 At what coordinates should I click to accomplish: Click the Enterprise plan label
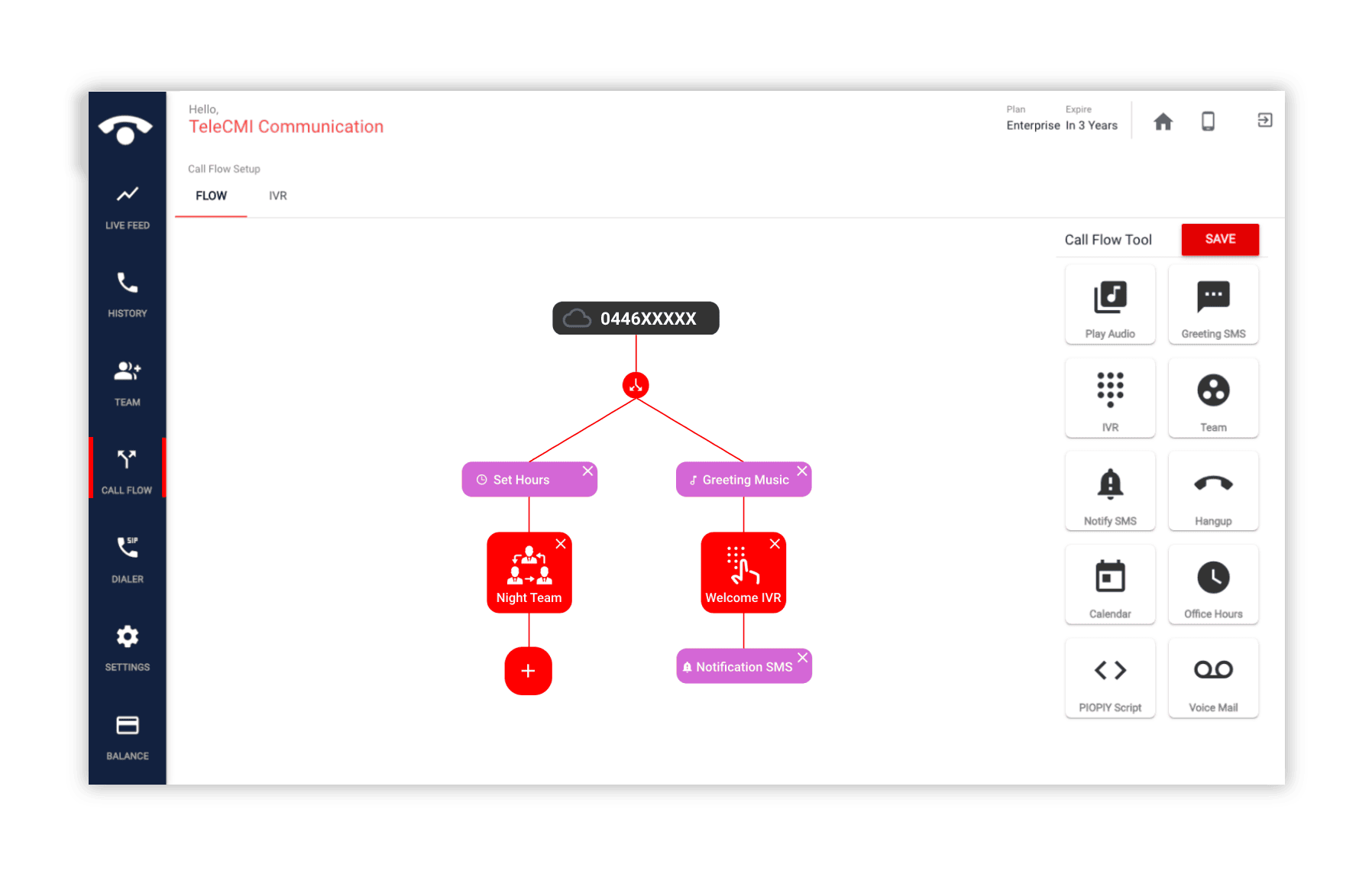click(x=1033, y=125)
